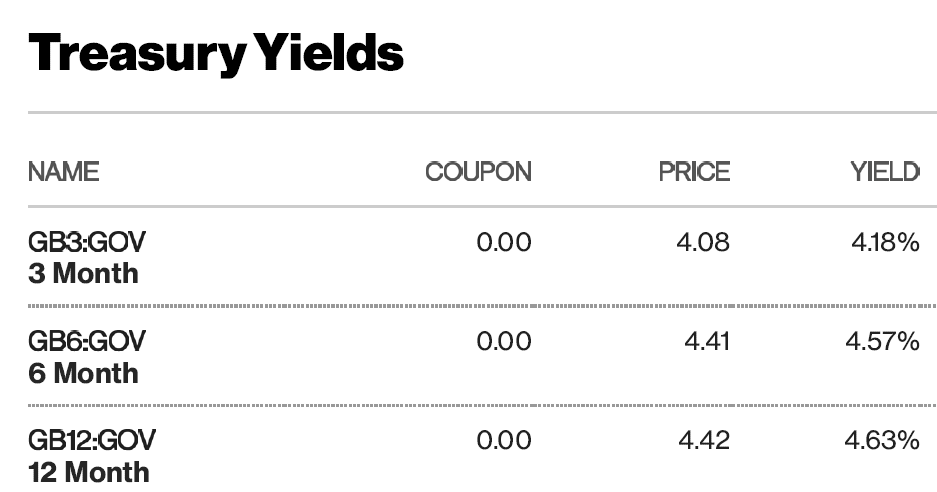Click the 3 Month price 4.08
This screenshot has height=492, width=937.
[x=703, y=243]
